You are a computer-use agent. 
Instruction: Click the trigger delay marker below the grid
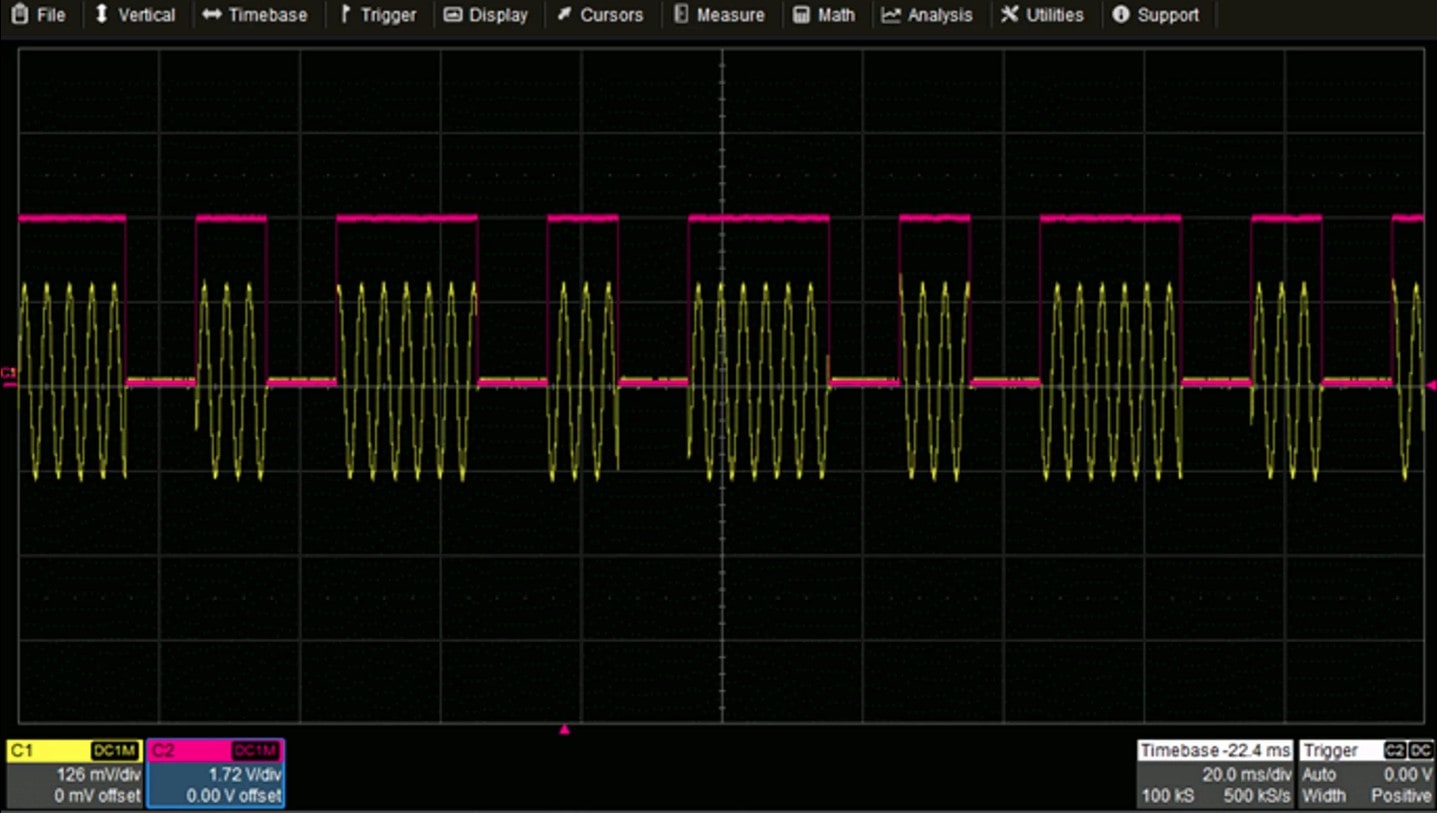(x=565, y=729)
